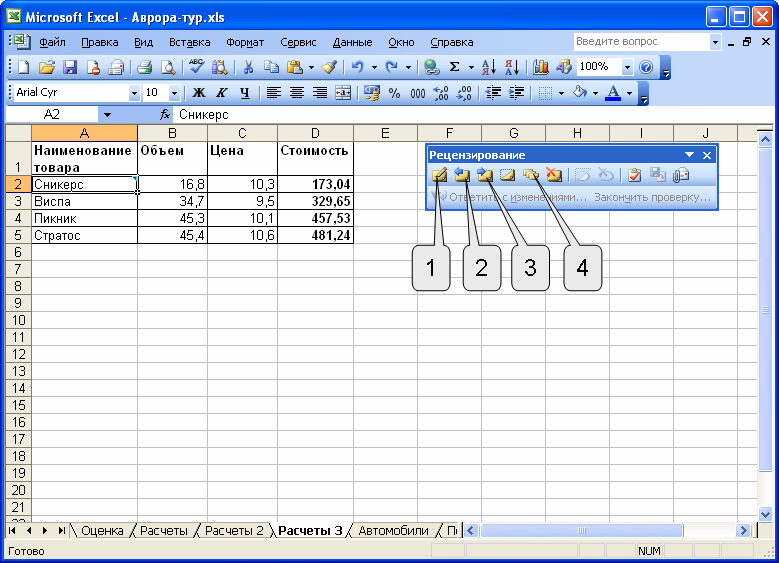Activate the Format Painter brush

pos(330,67)
